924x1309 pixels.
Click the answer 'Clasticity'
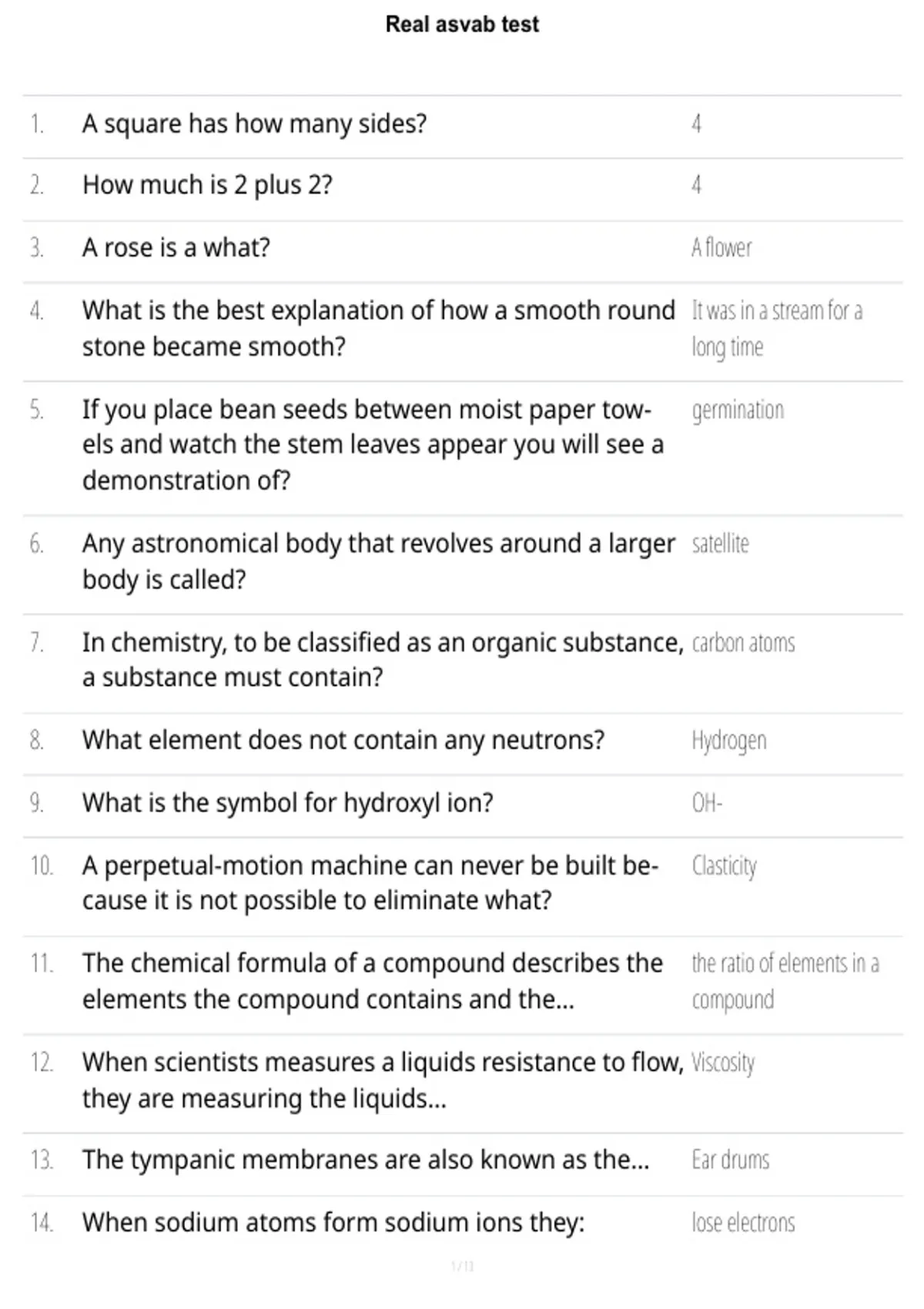724,866
